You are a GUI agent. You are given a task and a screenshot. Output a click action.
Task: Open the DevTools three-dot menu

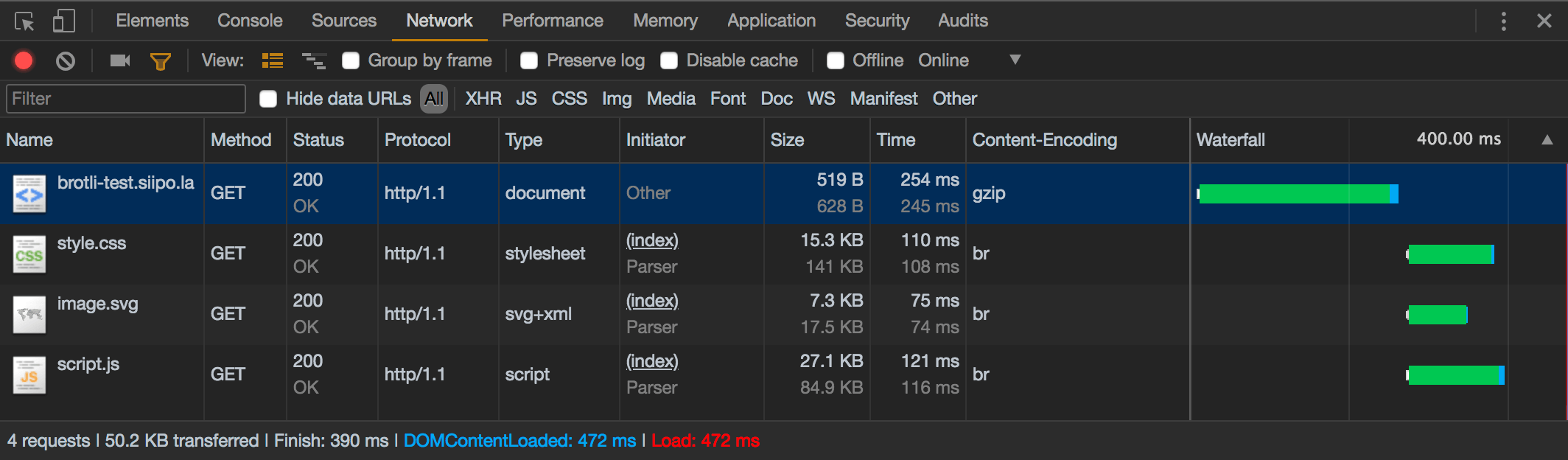(x=1503, y=21)
